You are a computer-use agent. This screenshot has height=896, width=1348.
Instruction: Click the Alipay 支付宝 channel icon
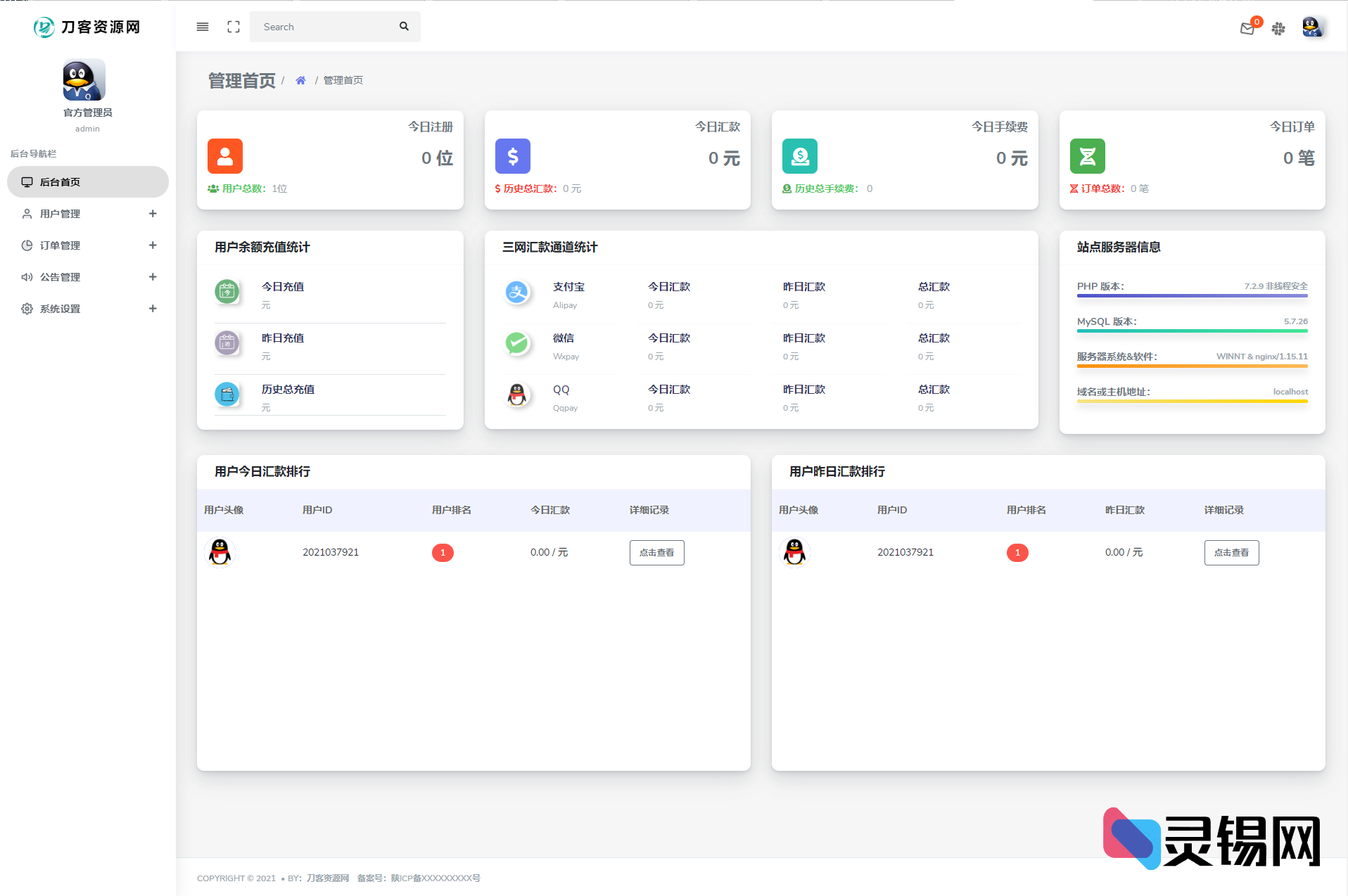click(x=517, y=293)
